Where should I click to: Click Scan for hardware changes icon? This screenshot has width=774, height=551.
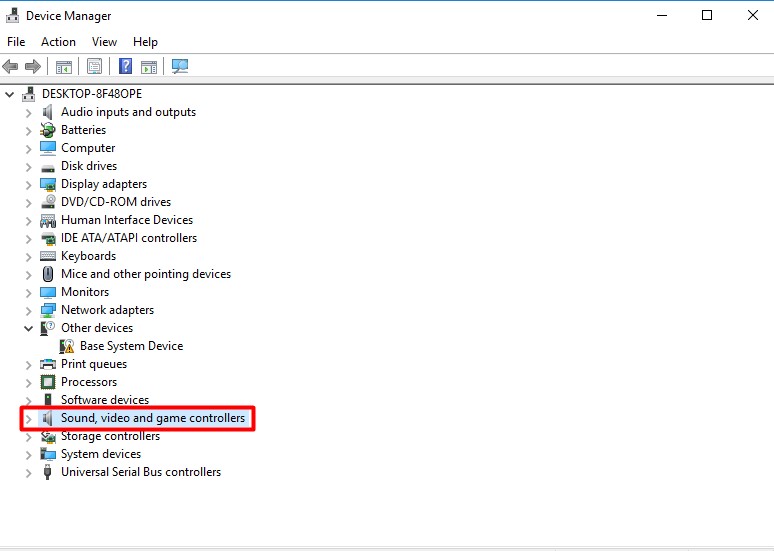tap(180, 67)
